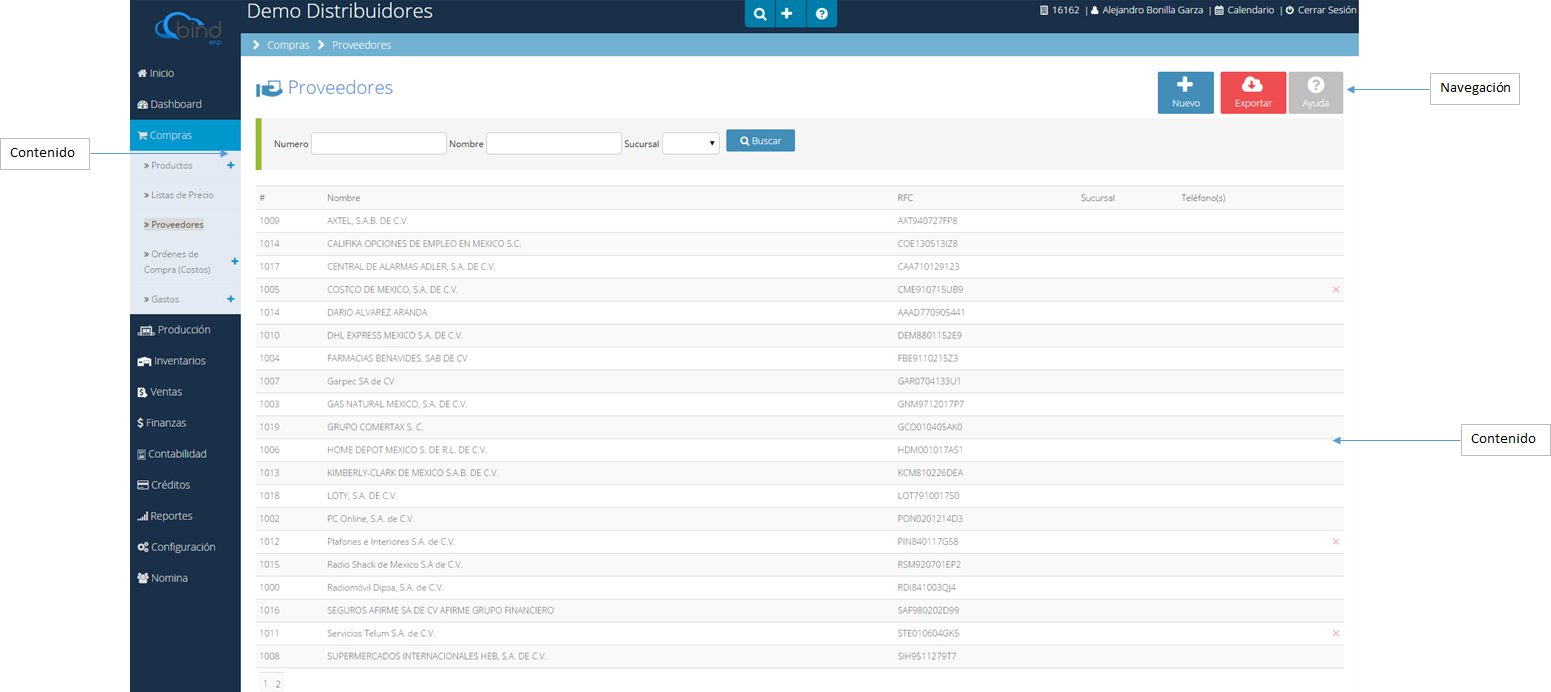1551x692 pixels.
Task: Click the search magnifier icon in top bar
Action: pyautogui.click(x=760, y=14)
